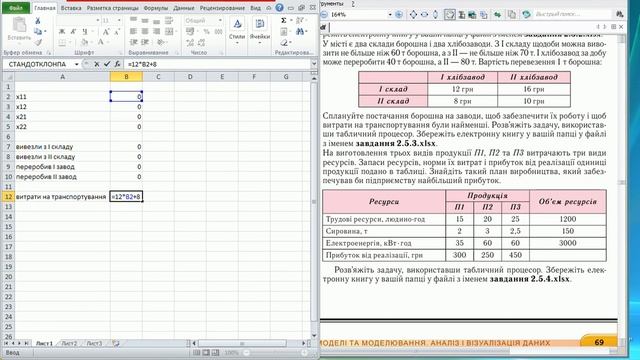Open the font size dropdown
Image resolution: width=640 pixels, height=360 pixels.
coord(119,20)
